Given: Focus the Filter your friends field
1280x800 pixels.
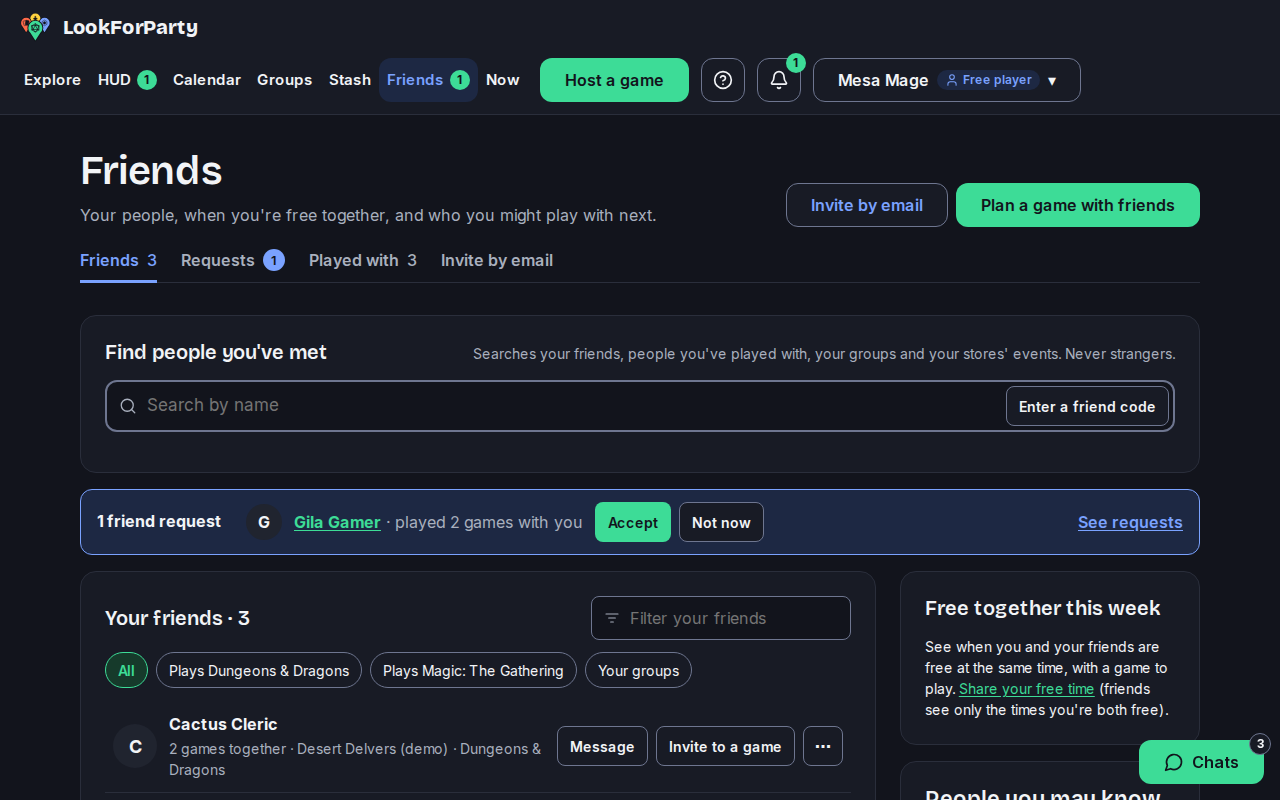Looking at the screenshot, I should pyautogui.click(x=721, y=618).
